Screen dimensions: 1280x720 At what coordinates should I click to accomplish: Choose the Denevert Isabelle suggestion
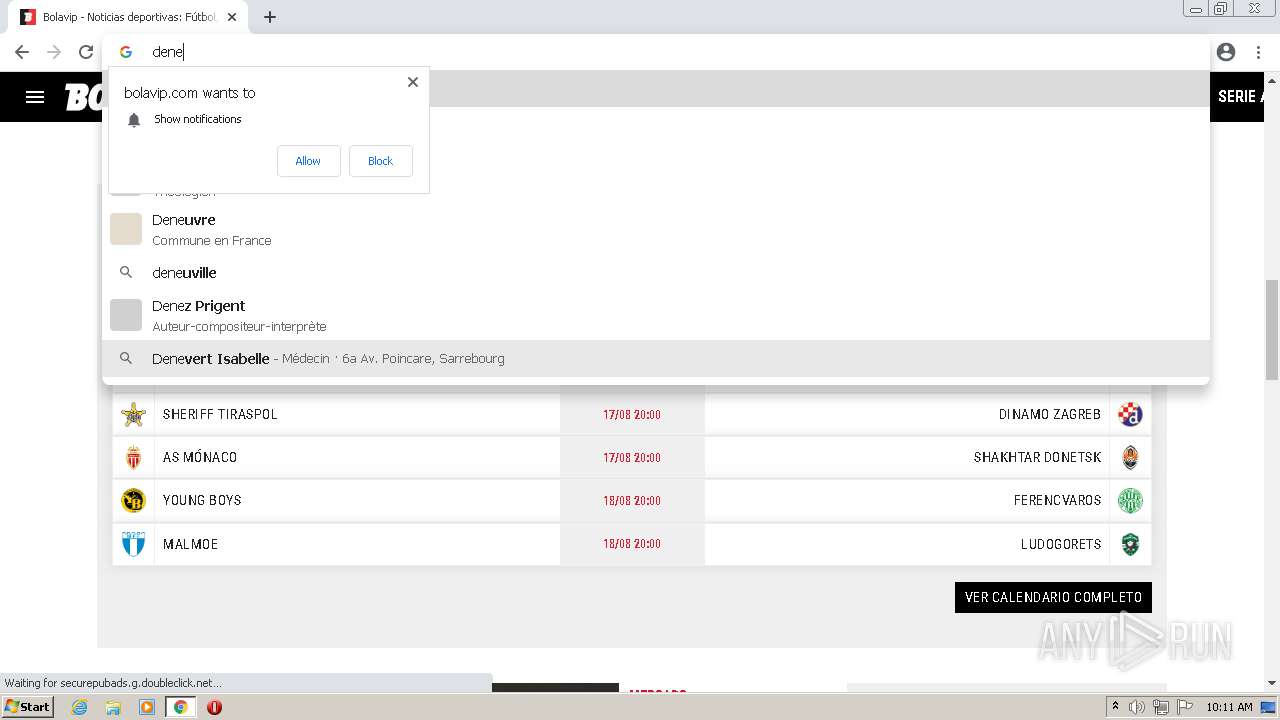(x=656, y=358)
